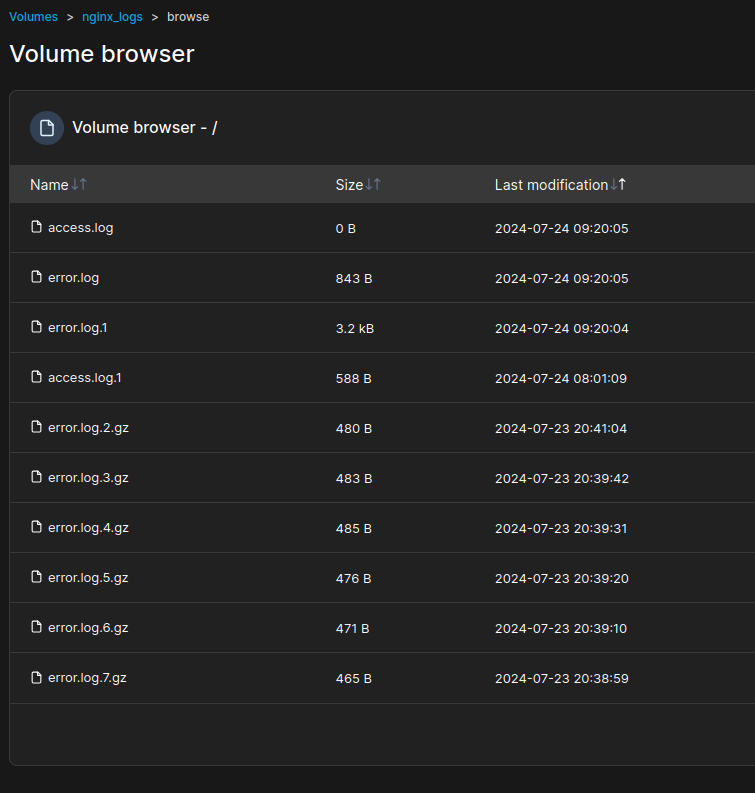Image resolution: width=755 pixels, height=793 pixels.
Task: Click the Last modification column header
Action: [x=551, y=185]
